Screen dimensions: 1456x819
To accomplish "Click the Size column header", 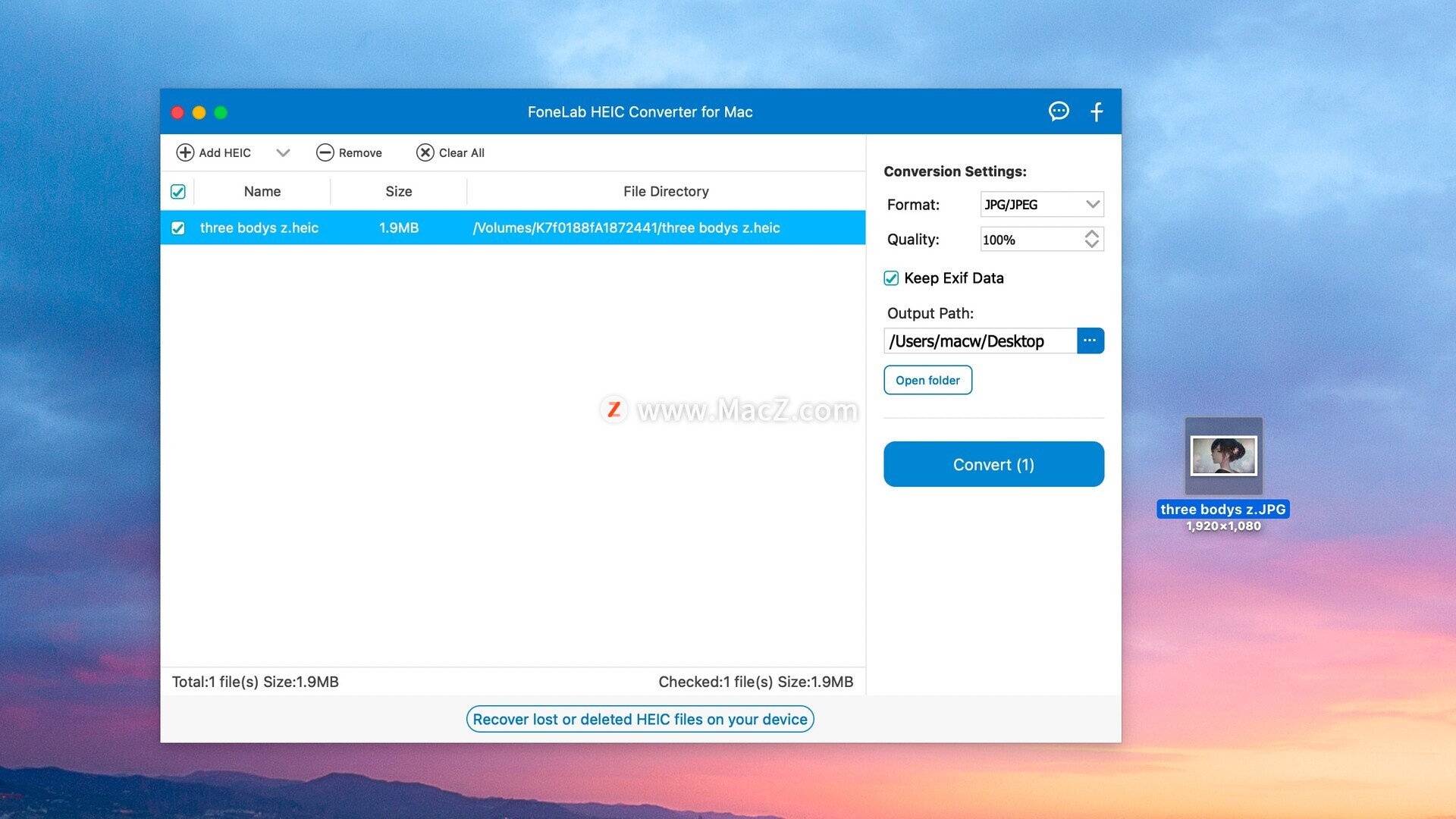I will (x=399, y=192).
